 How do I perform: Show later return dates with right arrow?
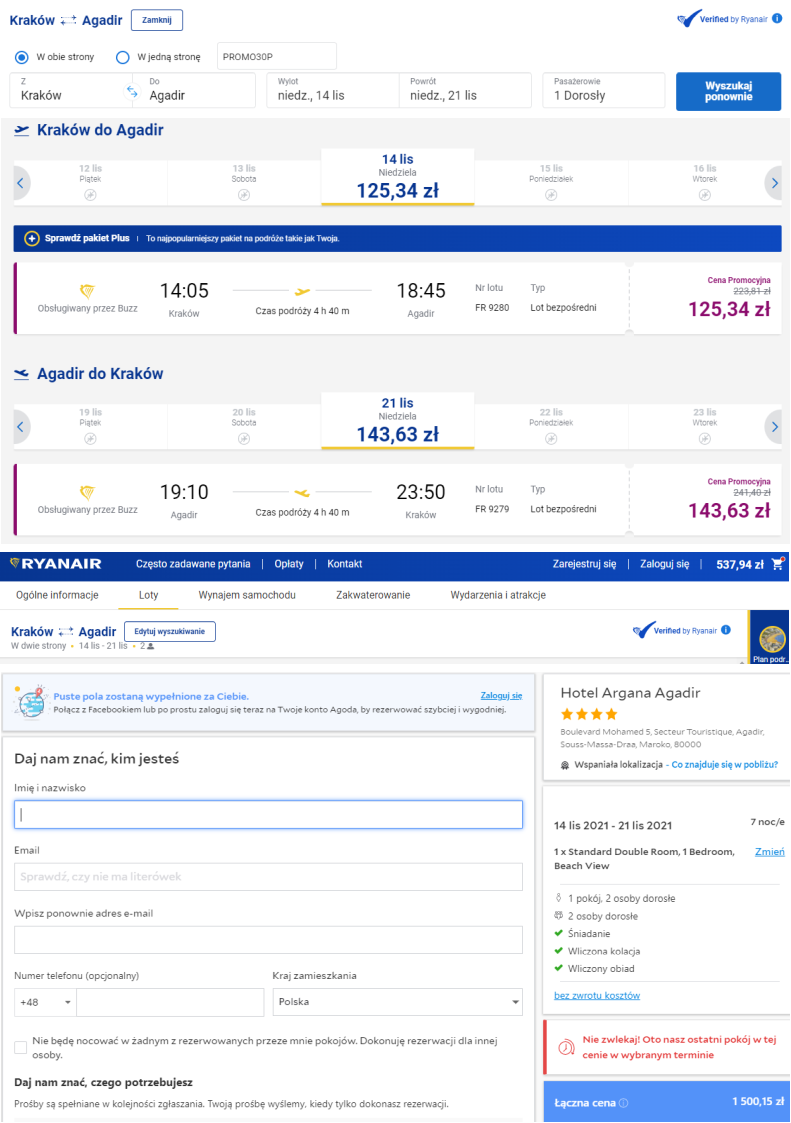pos(775,428)
